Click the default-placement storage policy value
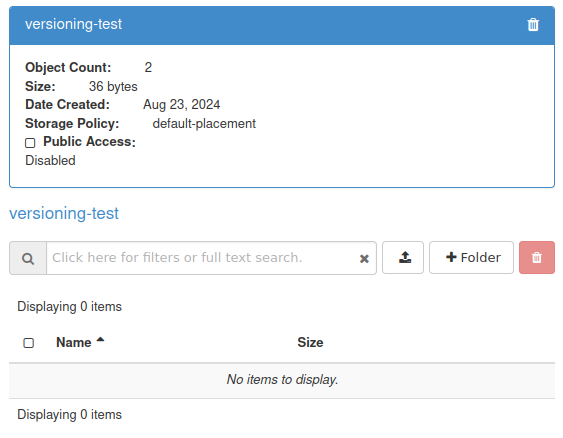The height and width of the screenshot is (438, 563). 204,124
